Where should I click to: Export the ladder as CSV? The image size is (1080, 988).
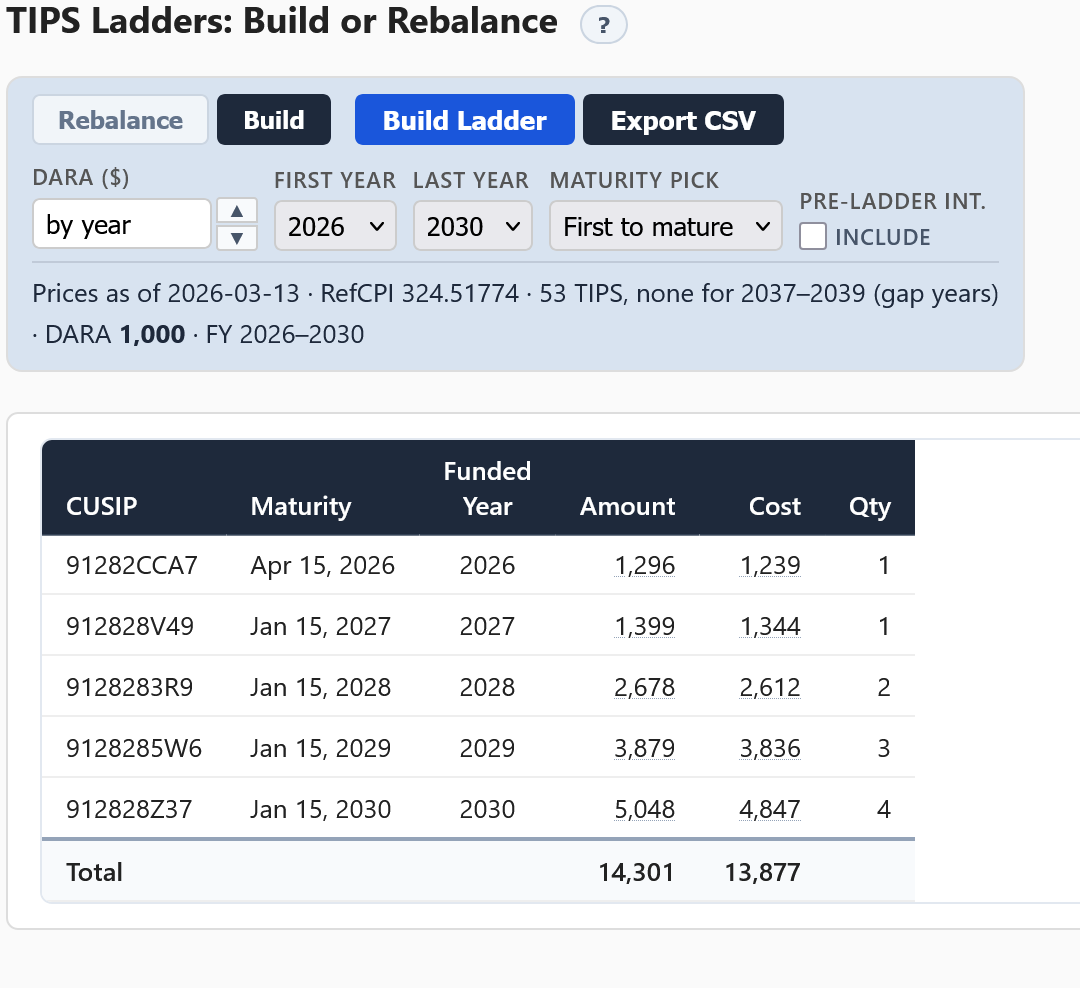(683, 120)
